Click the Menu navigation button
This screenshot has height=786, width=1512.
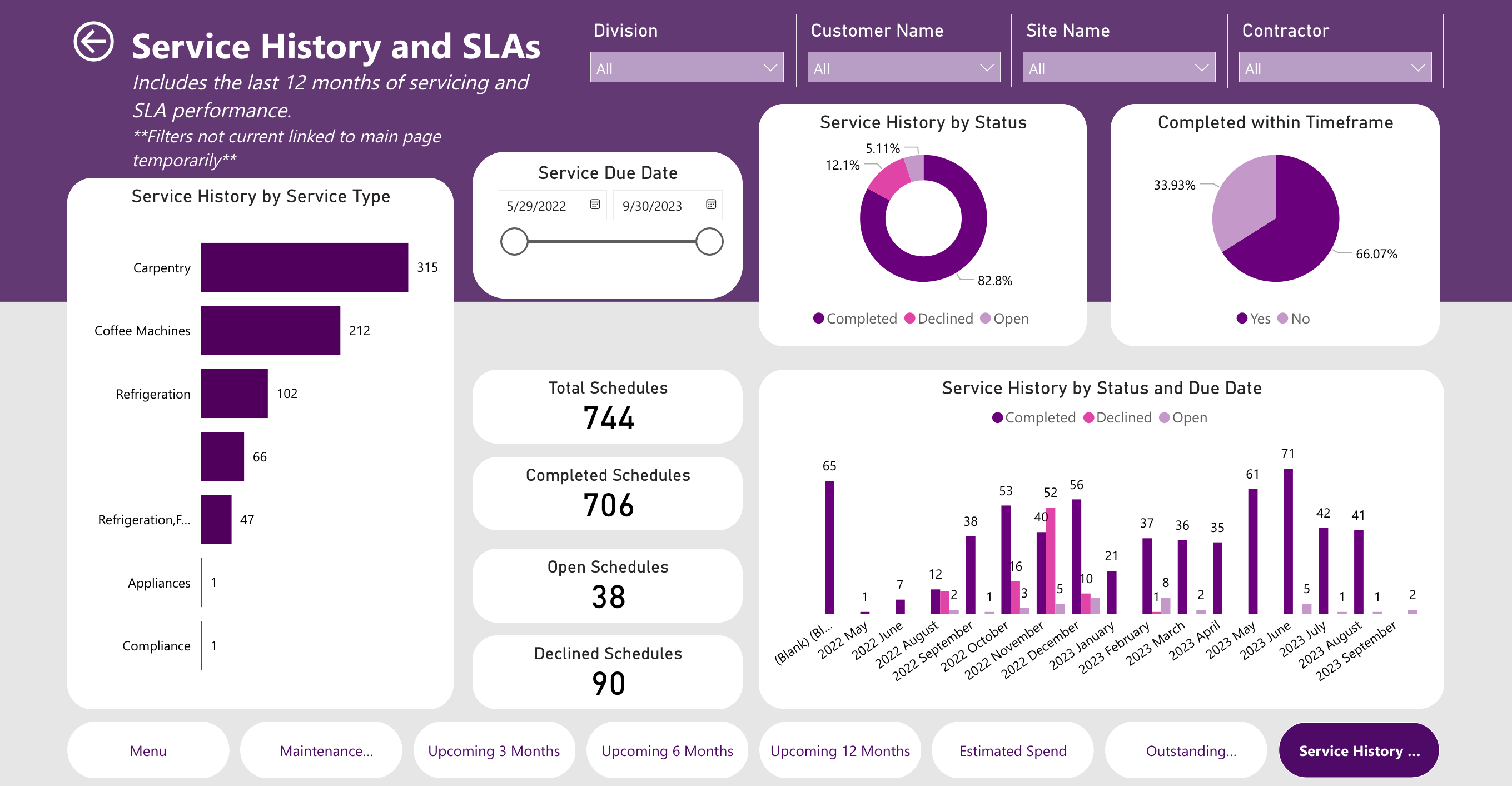[x=148, y=750]
